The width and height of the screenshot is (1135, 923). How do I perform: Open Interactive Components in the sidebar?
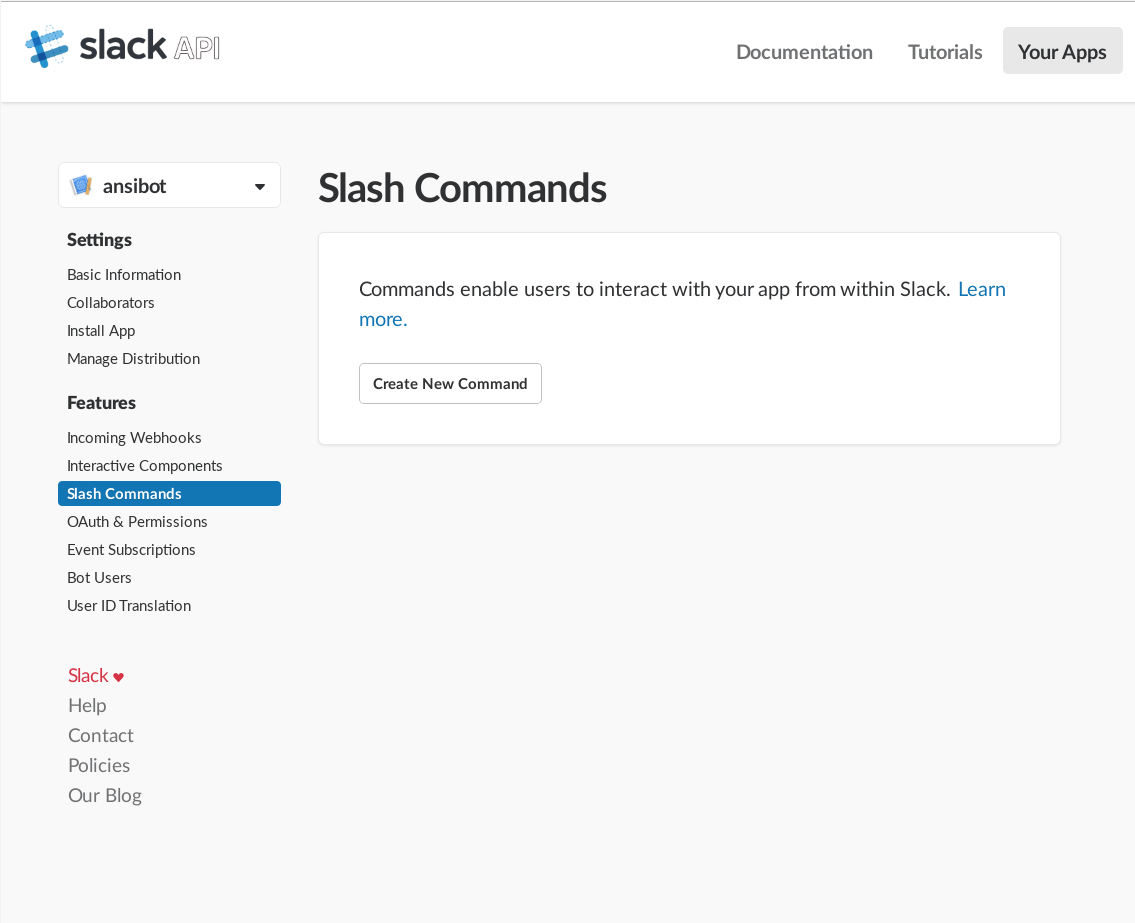tap(145, 466)
